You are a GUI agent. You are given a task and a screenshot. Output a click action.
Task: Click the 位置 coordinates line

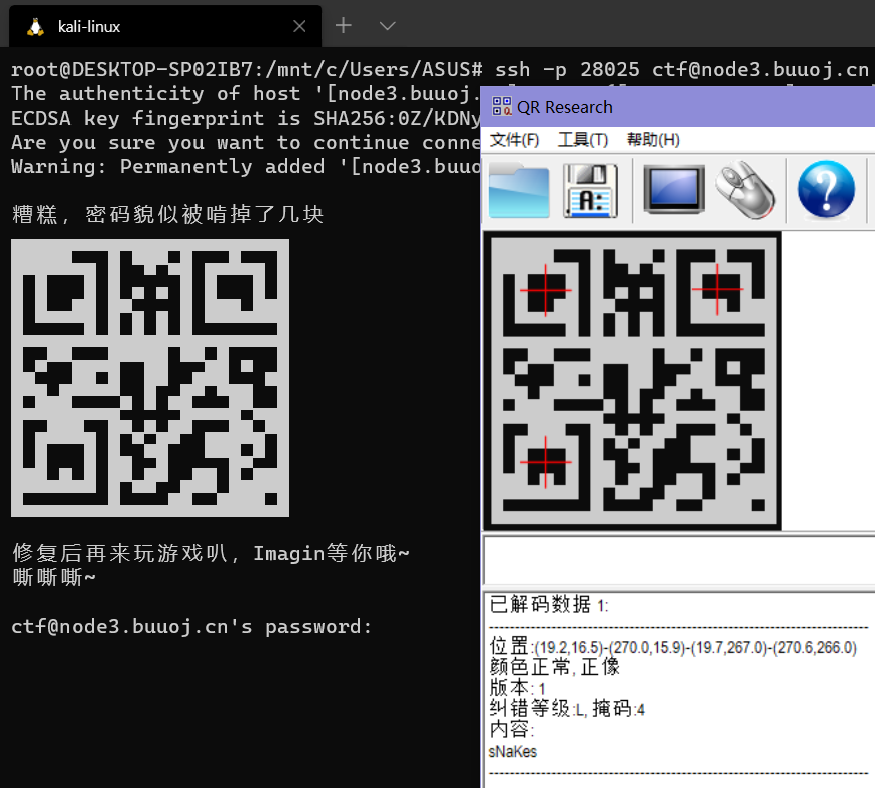tap(673, 647)
